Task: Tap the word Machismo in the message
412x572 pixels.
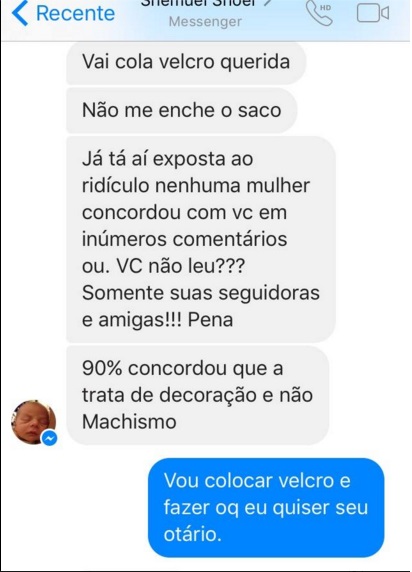Action: (129, 422)
